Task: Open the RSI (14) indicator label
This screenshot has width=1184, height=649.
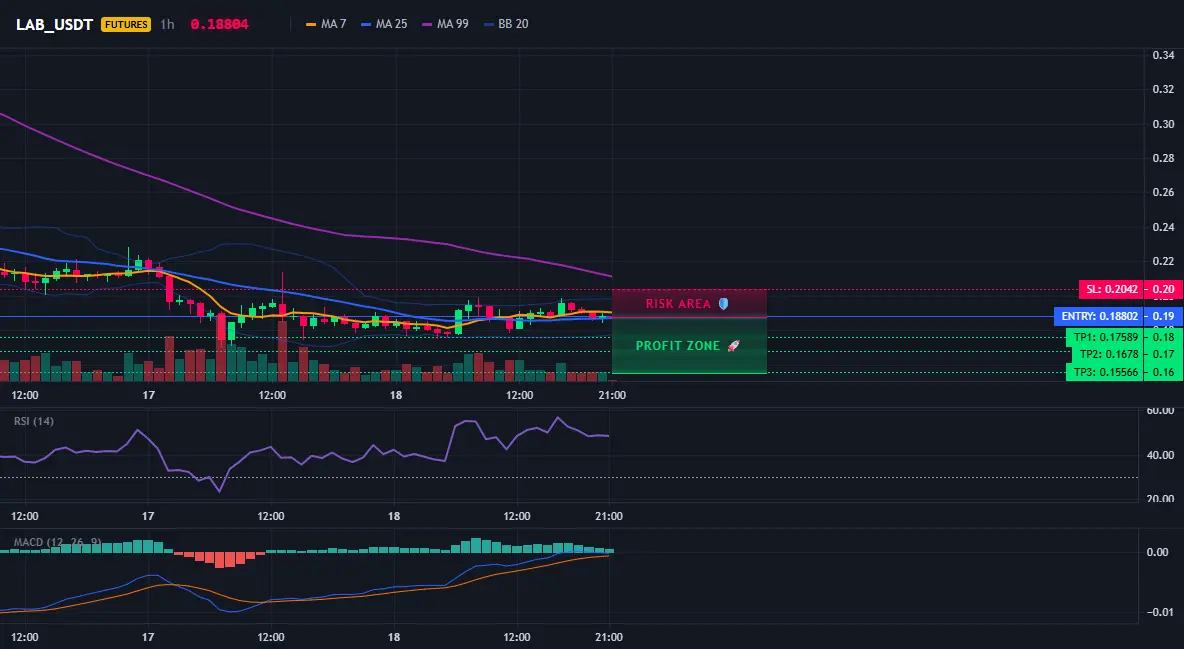Action: pyautogui.click(x=34, y=421)
